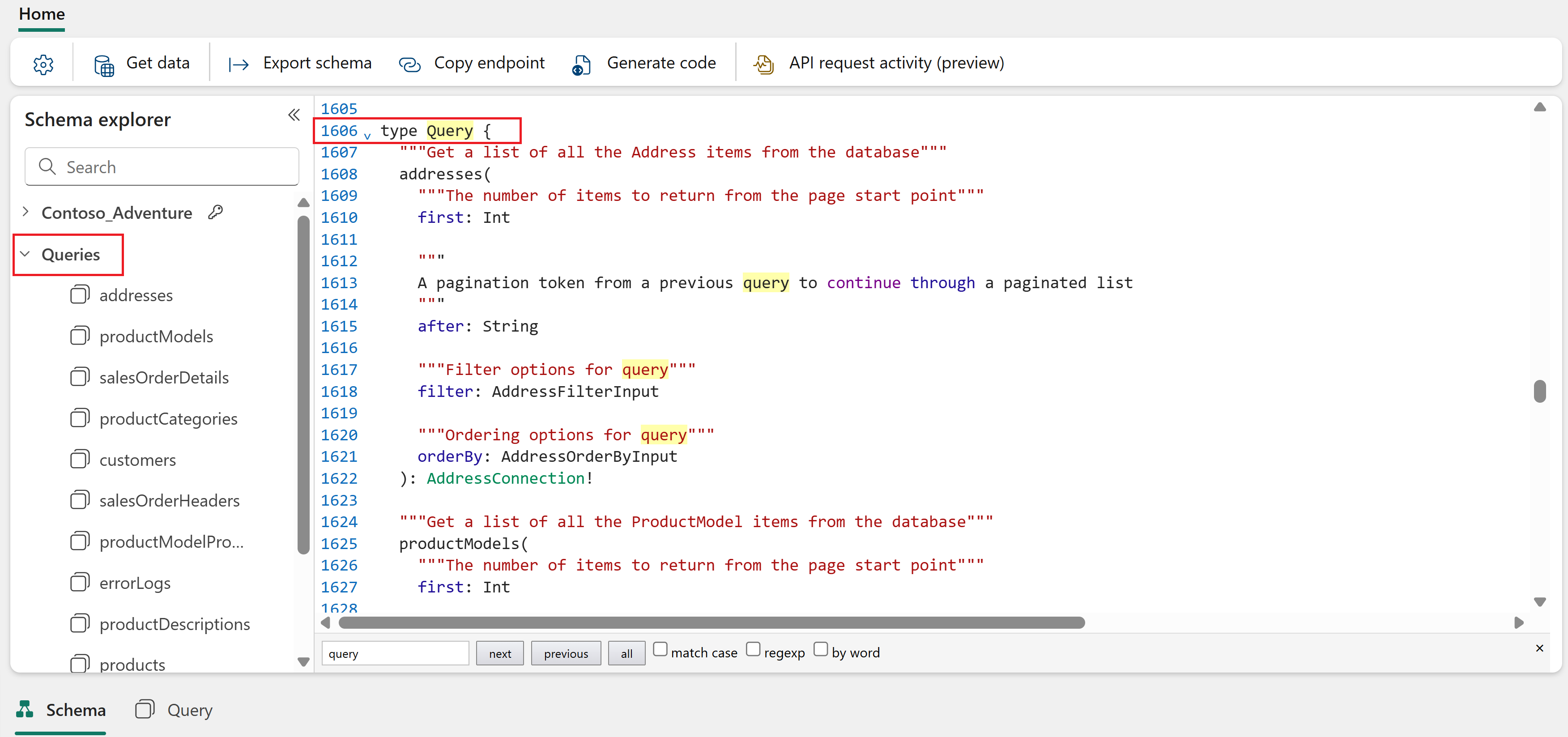1568x737 pixels.
Task: Enable the match case checkbox
Action: tap(660, 649)
